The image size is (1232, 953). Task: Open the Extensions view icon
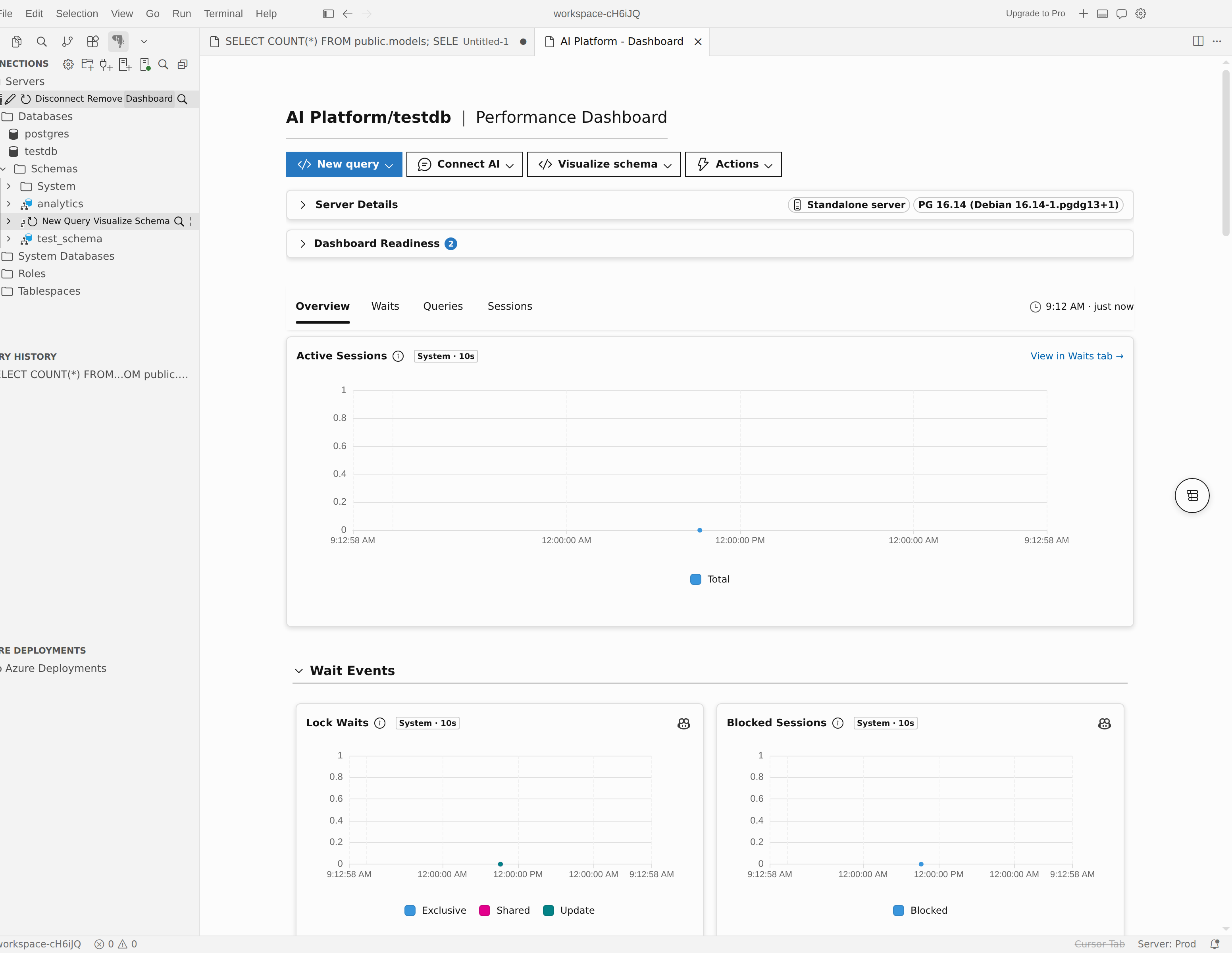pyautogui.click(x=92, y=41)
